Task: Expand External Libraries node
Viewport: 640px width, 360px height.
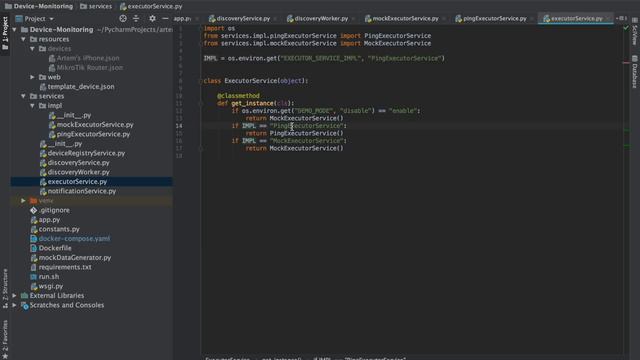Action: tap(14, 296)
